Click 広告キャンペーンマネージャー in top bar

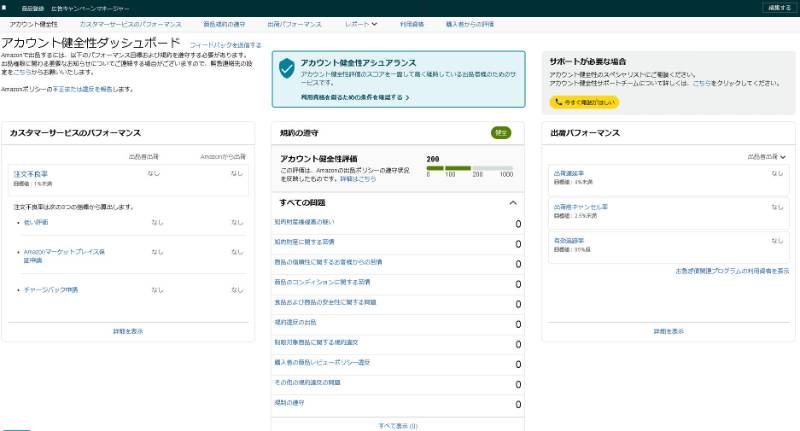tap(90, 8)
